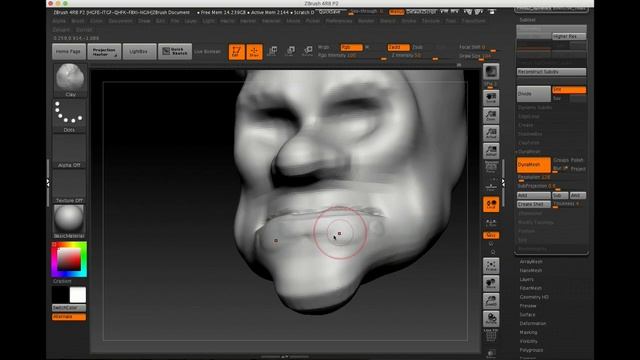This screenshot has height=360, width=640.
Task: Toggle the Zadd sculpt mode button
Action: click(398, 47)
